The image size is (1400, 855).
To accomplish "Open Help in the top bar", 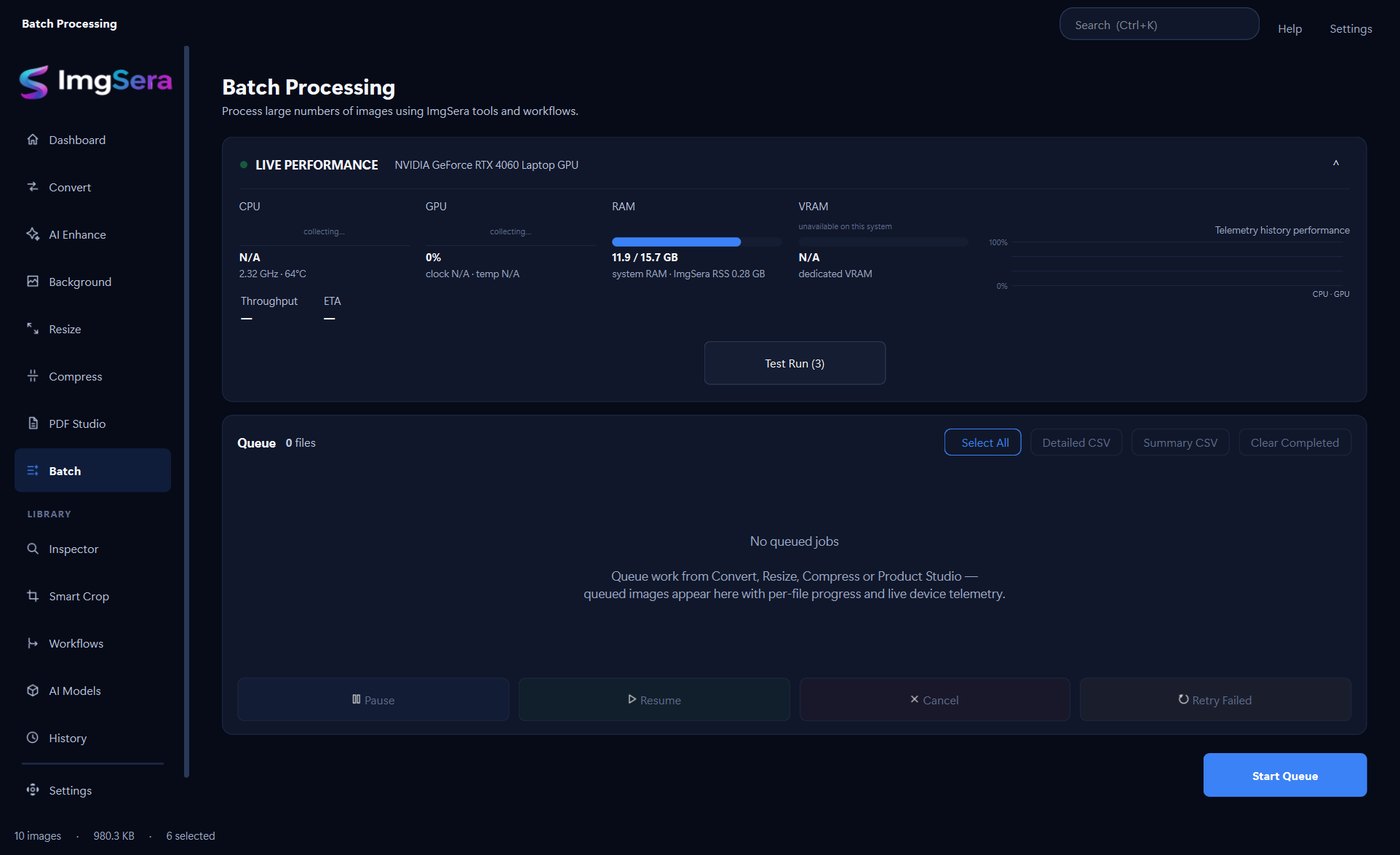I will click(x=1290, y=29).
